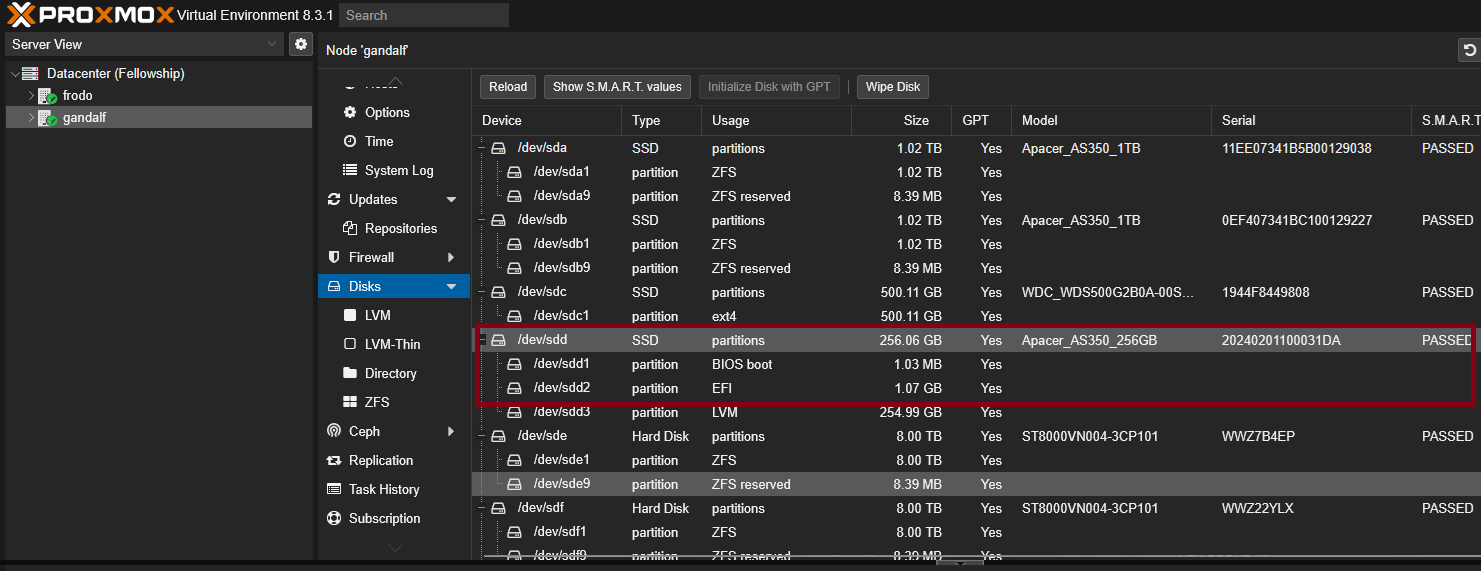Screen dimensions: 1481x571
Task: Click the Updates refresh icon
Action: (334, 199)
